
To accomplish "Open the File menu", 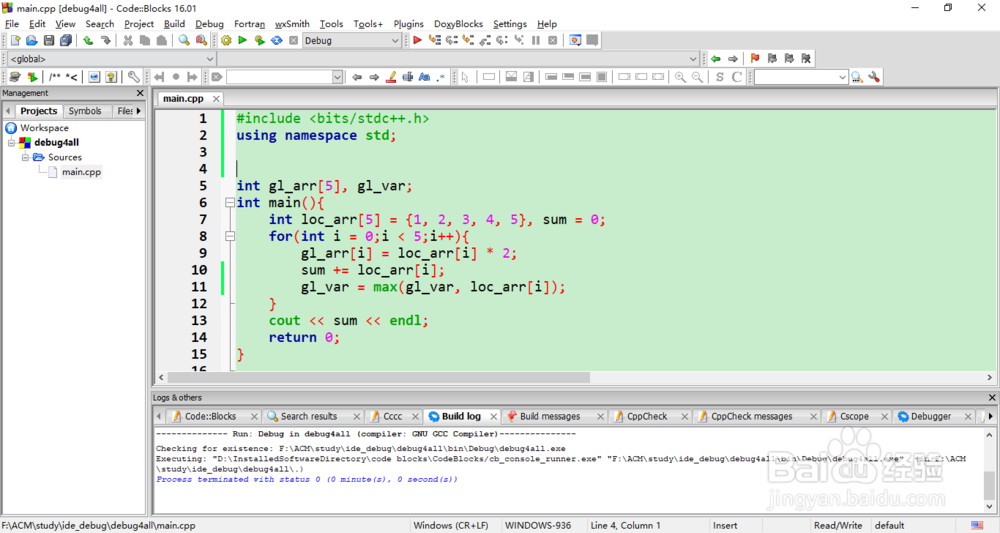I will click(x=11, y=24).
